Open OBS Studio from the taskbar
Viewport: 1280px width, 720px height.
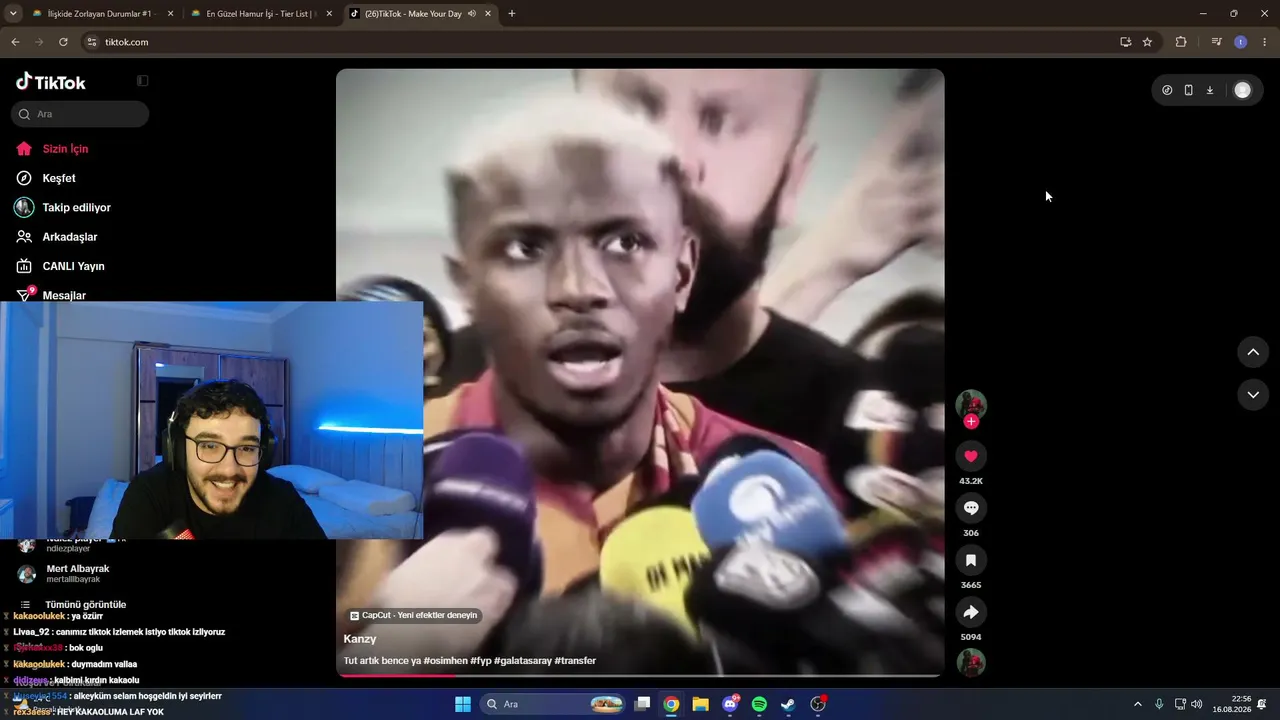(x=818, y=704)
